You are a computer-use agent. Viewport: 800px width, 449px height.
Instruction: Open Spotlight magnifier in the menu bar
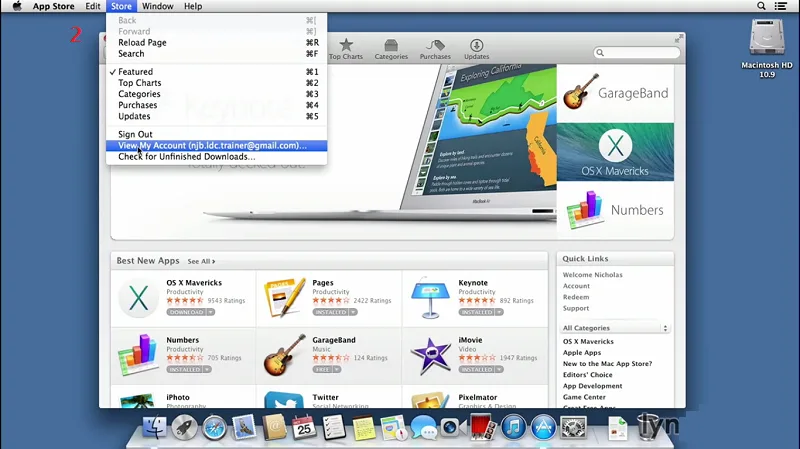[761, 6]
